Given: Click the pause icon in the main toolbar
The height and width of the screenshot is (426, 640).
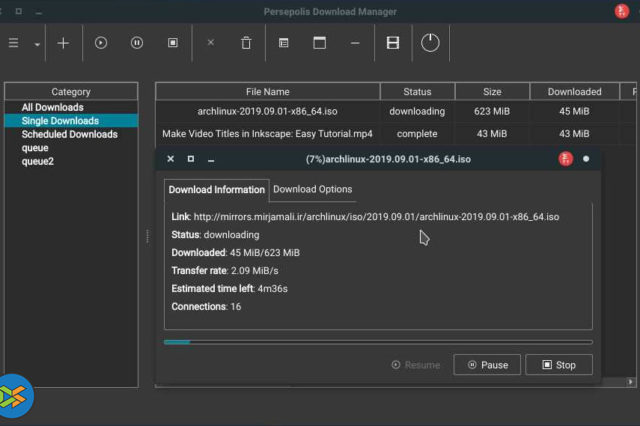Looking at the screenshot, I should [x=136, y=43].
